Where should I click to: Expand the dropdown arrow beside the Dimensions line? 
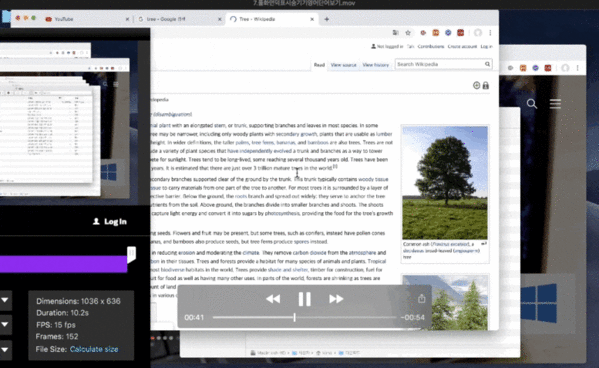click(x=5, y=300)
